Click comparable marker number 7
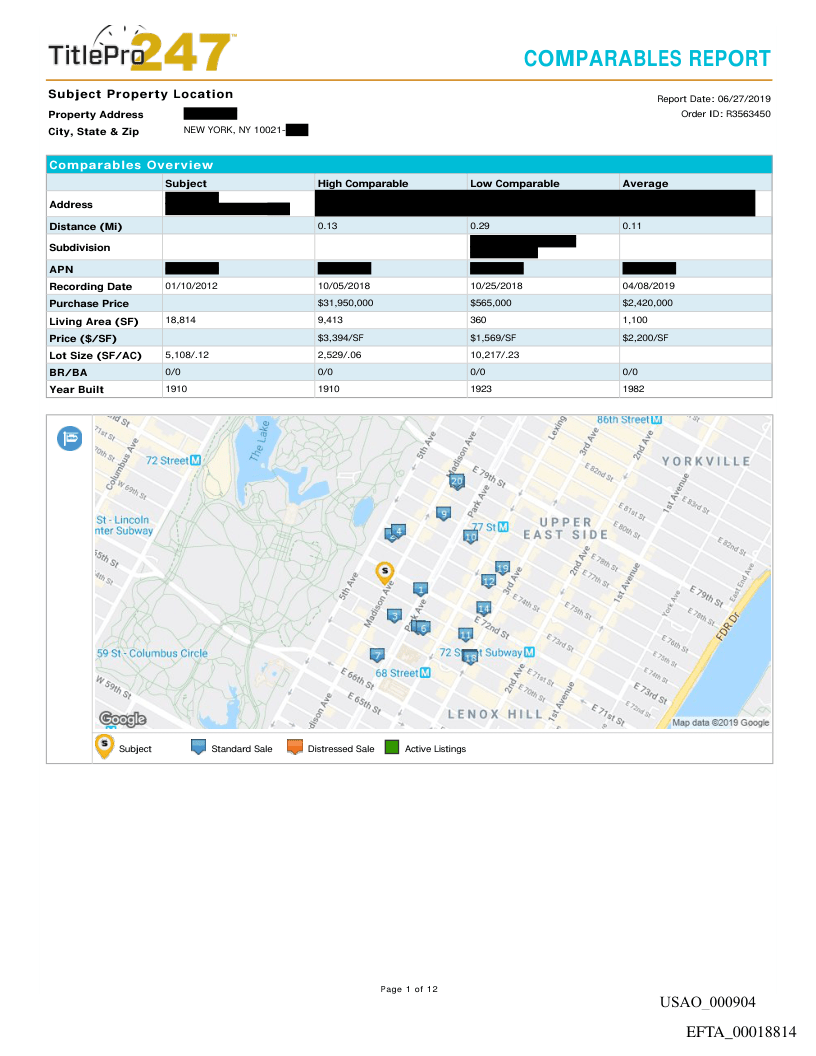Viewport: 816px width, 1056px height. pyautogui.click(x=377, y=655)
